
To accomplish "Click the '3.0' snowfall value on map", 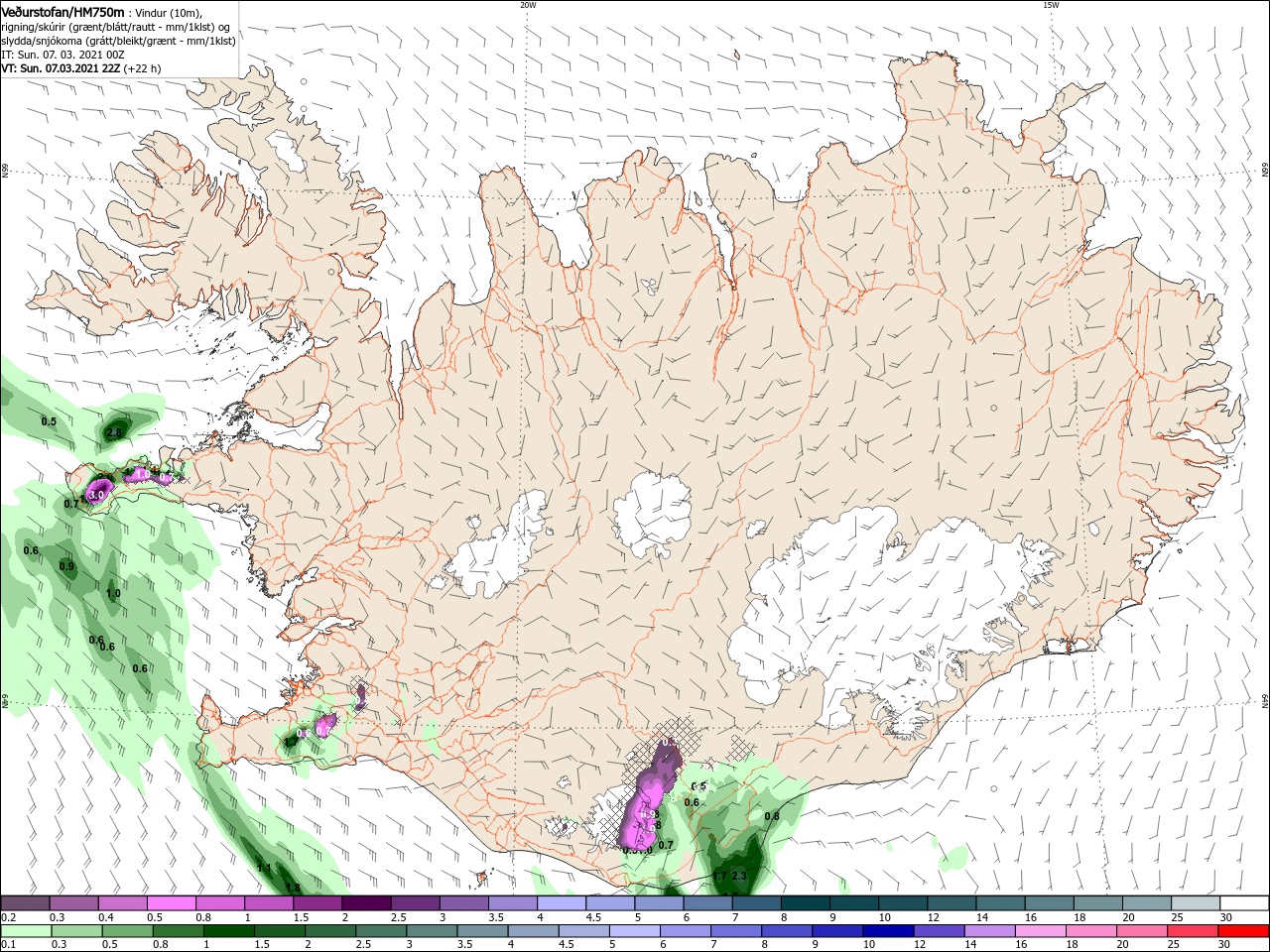I will [x=96, y=493].
